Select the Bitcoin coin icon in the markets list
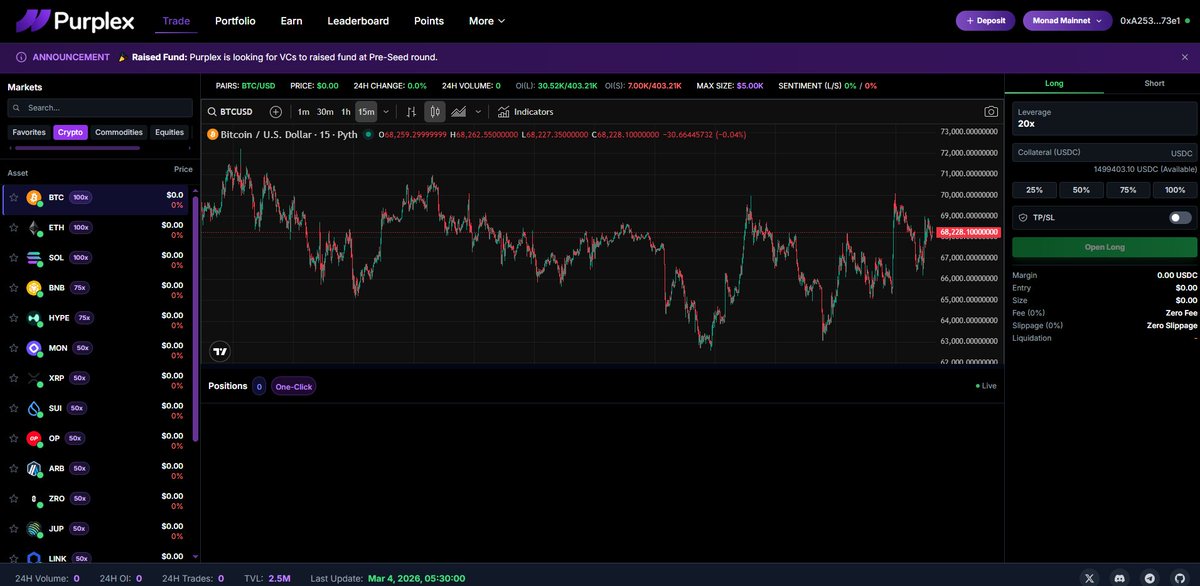This screenshot has width=1200, height=586. click(x=34, y=198)
